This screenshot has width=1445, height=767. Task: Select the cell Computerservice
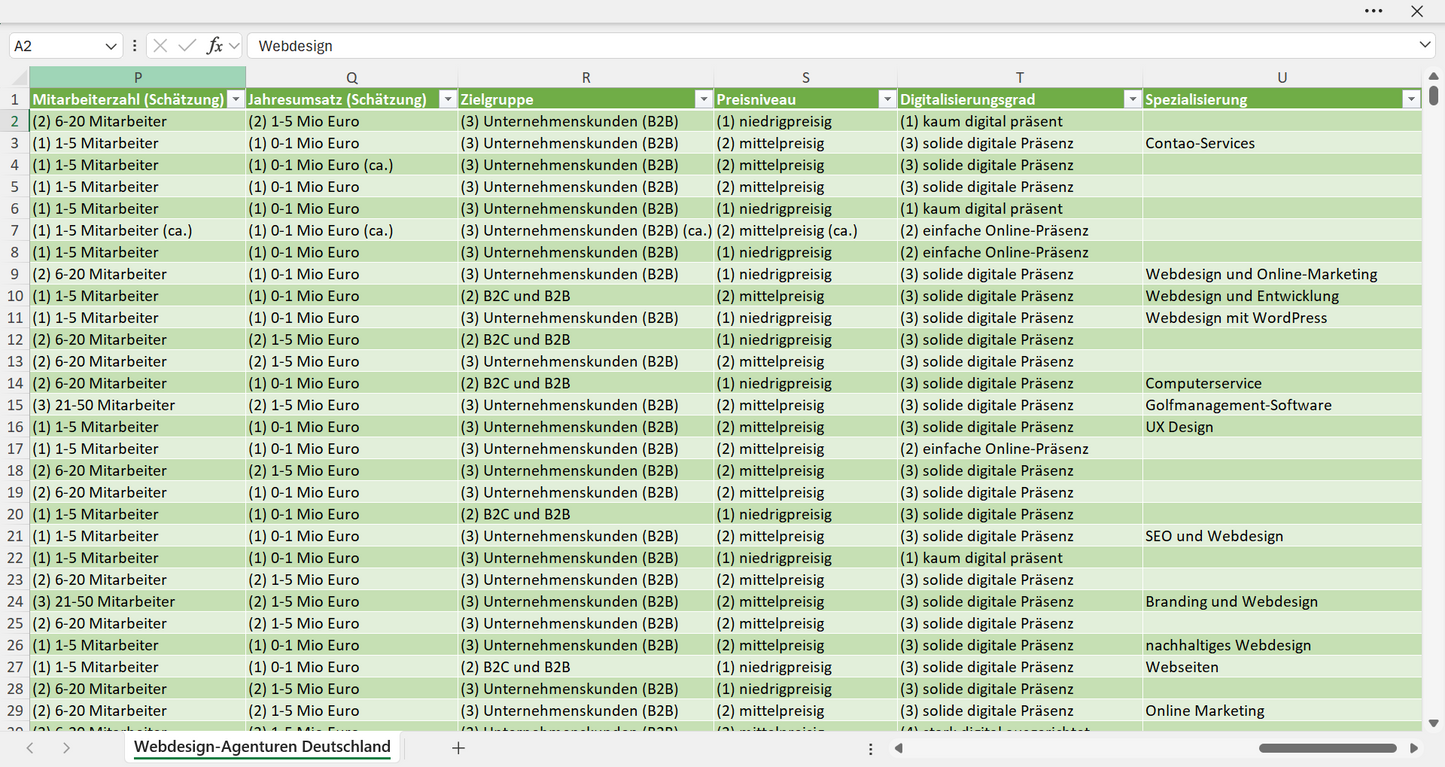pyautogui.click(x=1282, y=383)
